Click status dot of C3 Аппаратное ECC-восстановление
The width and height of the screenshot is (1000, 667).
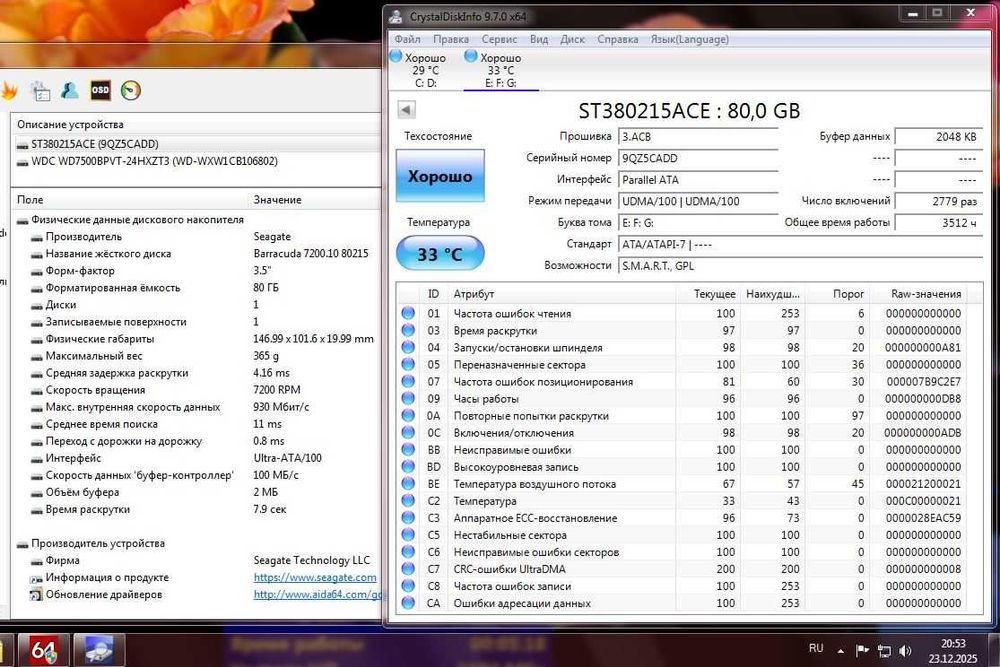coord(408,518)
